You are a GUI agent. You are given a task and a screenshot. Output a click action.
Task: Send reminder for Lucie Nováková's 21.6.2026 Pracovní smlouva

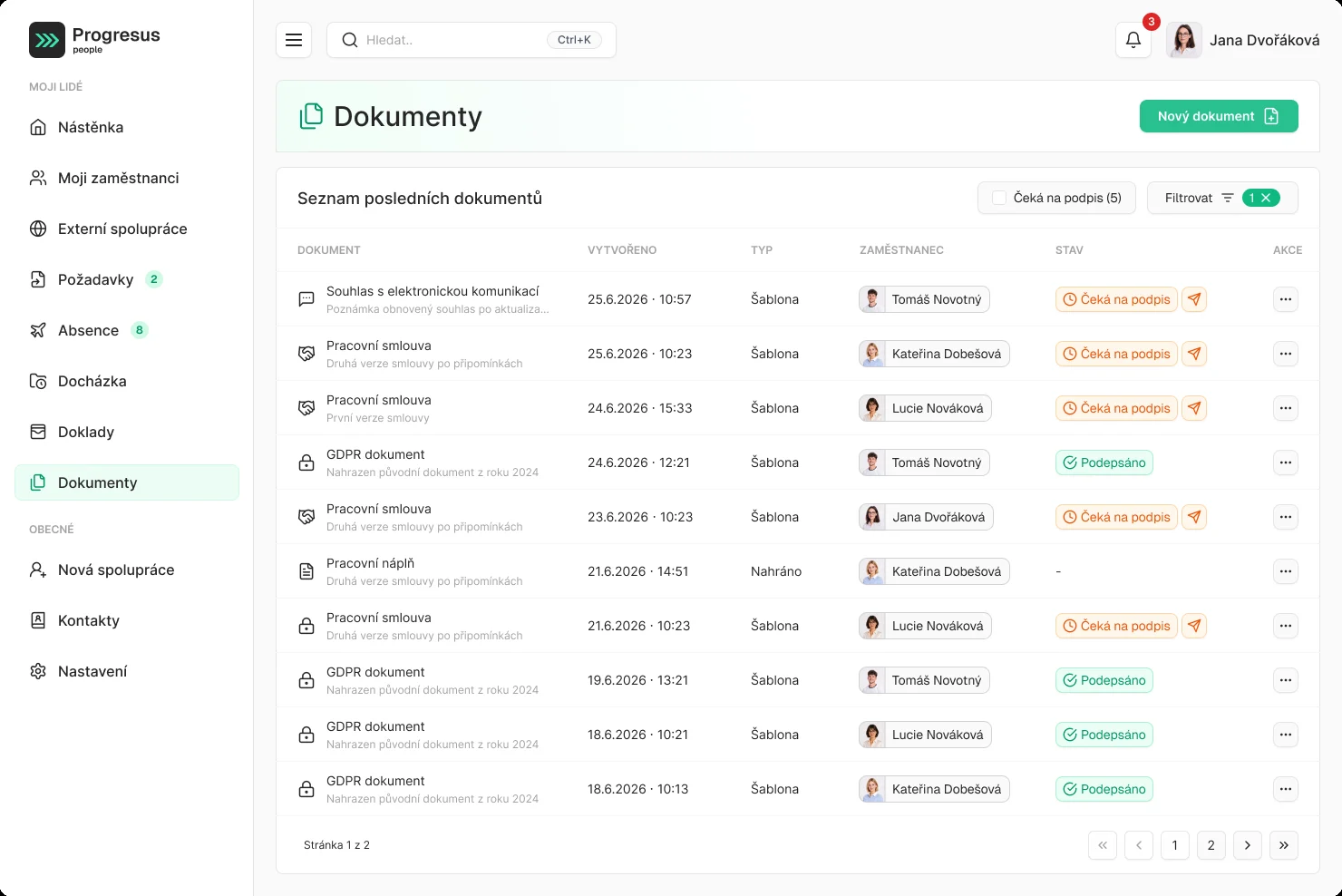1195,626
